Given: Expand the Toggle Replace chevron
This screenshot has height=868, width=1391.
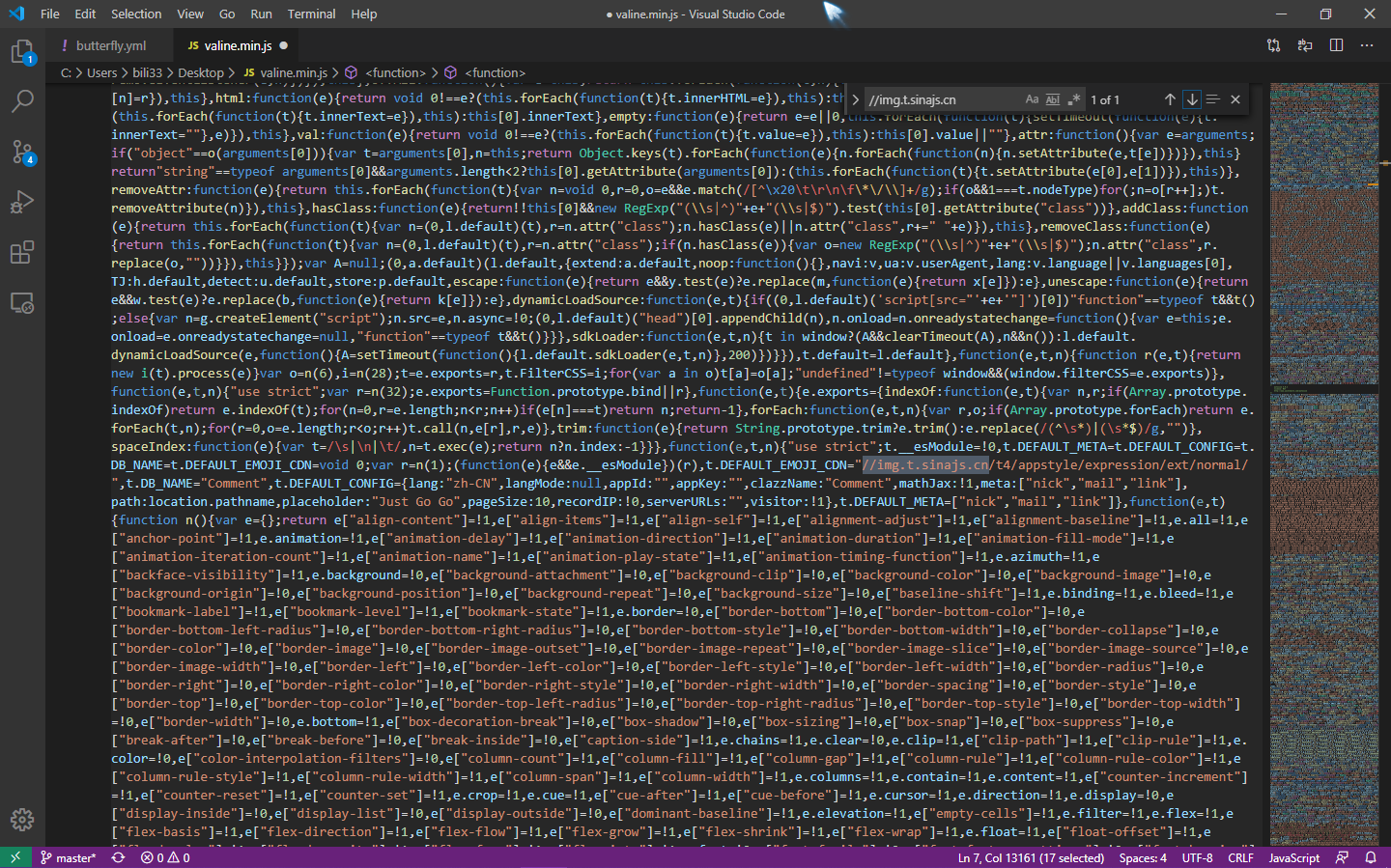Looking at the screenshot, I should pyautogui.click(x=855, y=99).
